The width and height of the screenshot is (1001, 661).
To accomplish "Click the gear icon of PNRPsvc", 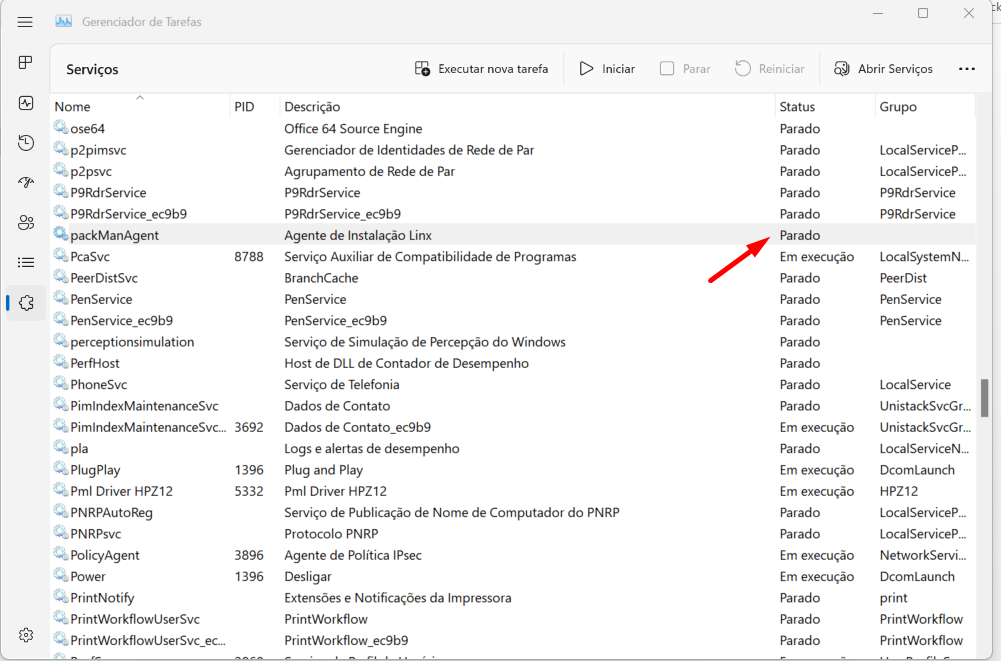I will coord(61,533).
